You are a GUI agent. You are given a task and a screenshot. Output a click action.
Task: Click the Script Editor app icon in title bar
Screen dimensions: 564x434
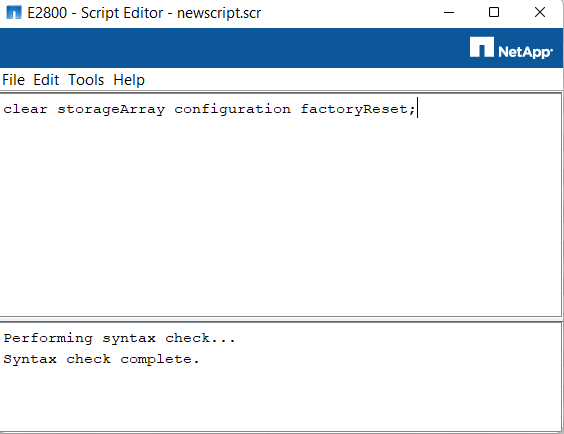[14, 13]
